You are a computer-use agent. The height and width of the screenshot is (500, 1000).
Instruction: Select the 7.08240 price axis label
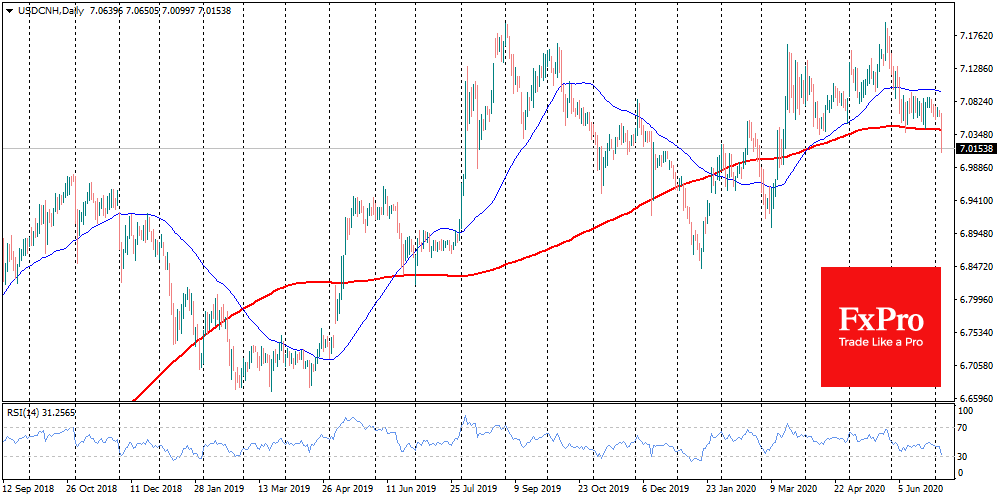pos(975,102)
